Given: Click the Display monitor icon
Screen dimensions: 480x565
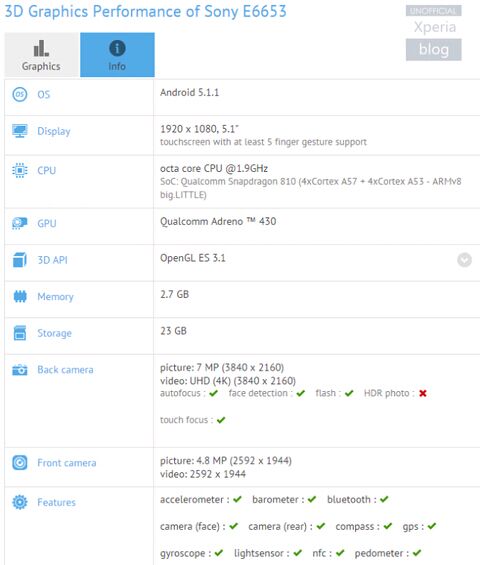Looking at the screenshot, I should click(20, 131).
